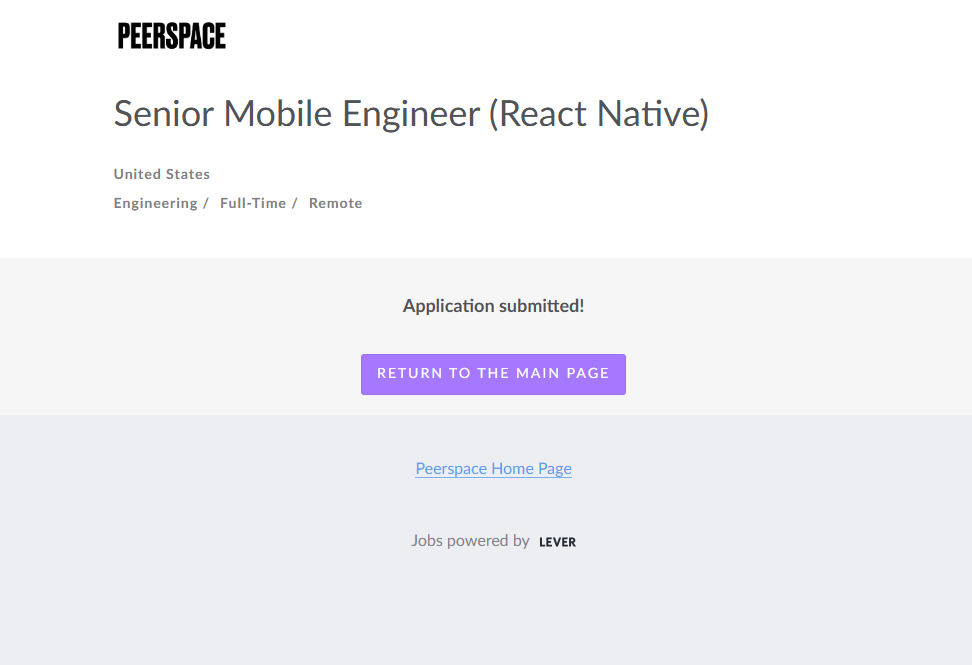The width and height of the screenshot is (972, 665).
Task: Select the Full-Time commitment label
Action: (253, 203)
